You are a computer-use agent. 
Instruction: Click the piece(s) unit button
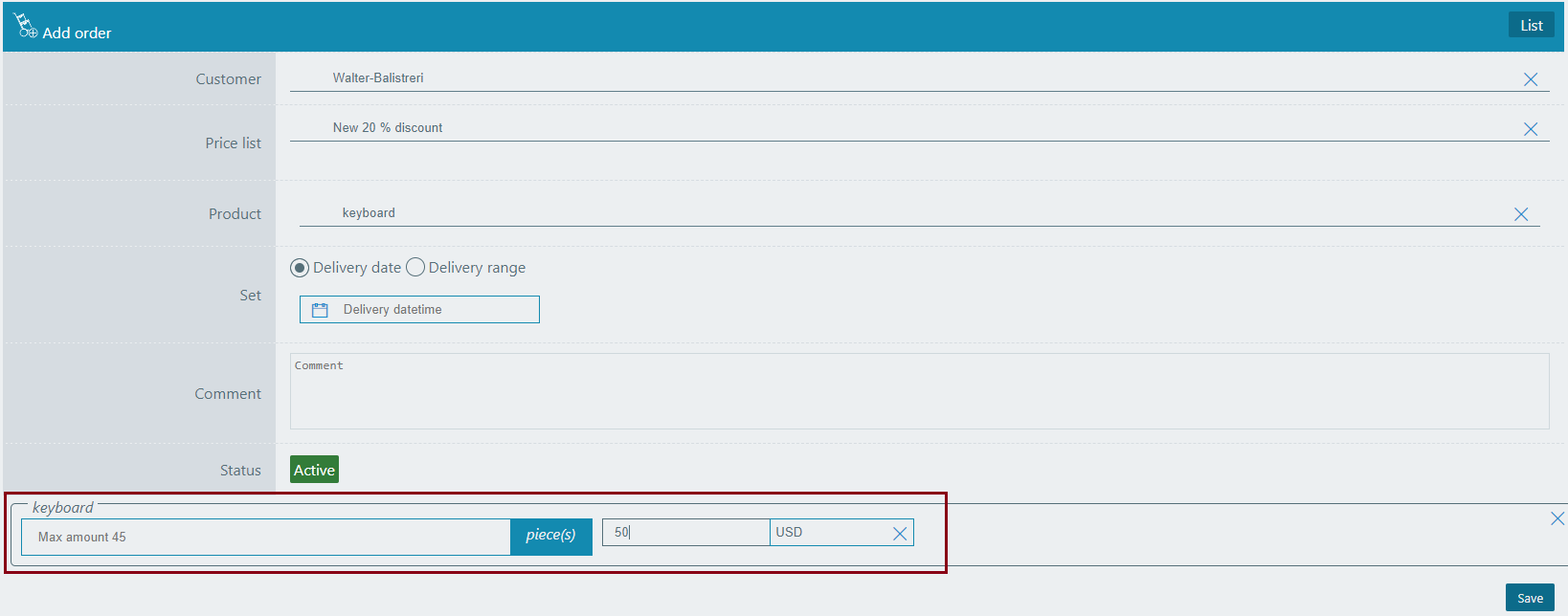(550, 536)
